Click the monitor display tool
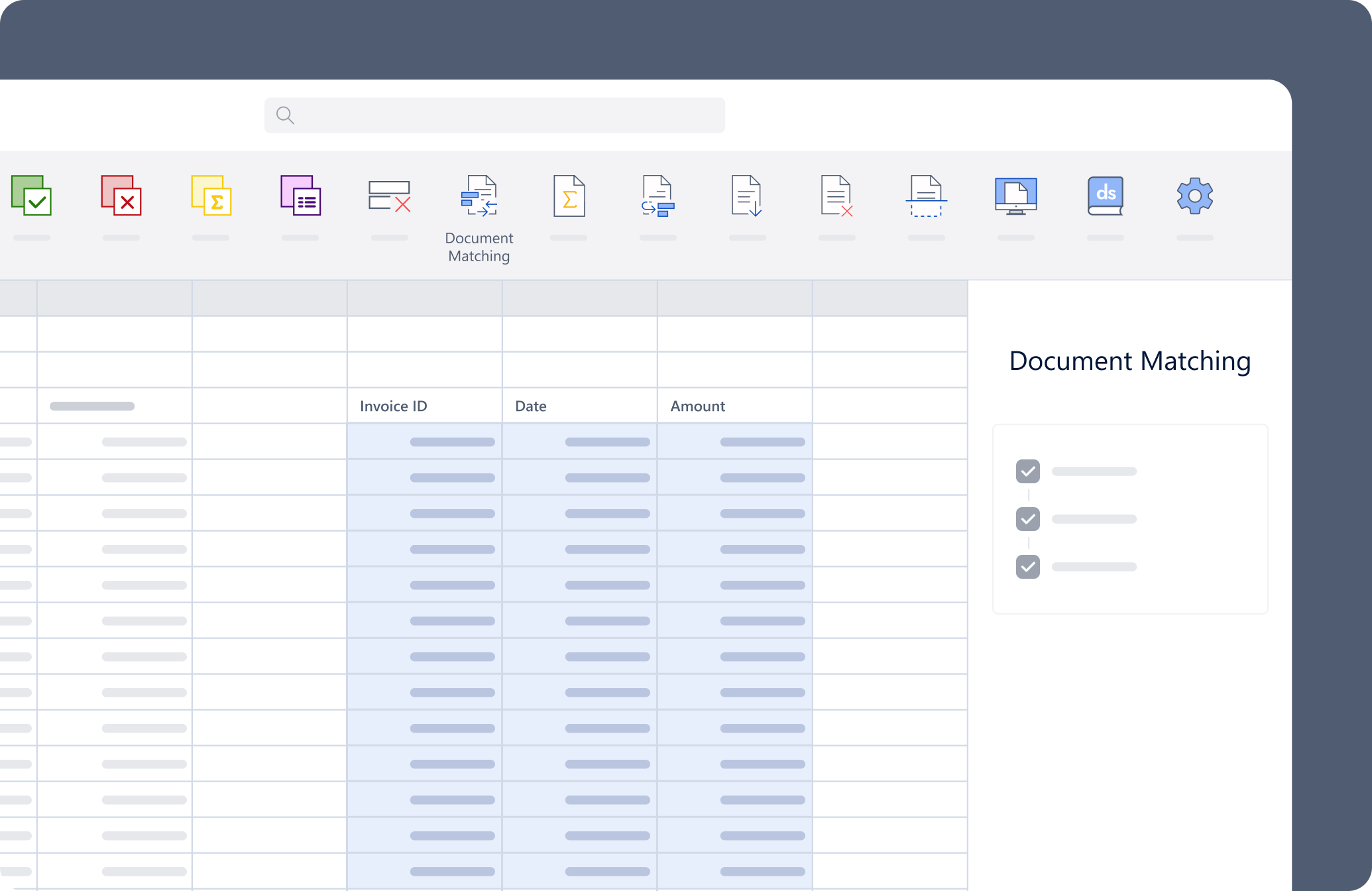Screen dimensions: 1372x891 pyautogui.click(x=1015, y=196)
